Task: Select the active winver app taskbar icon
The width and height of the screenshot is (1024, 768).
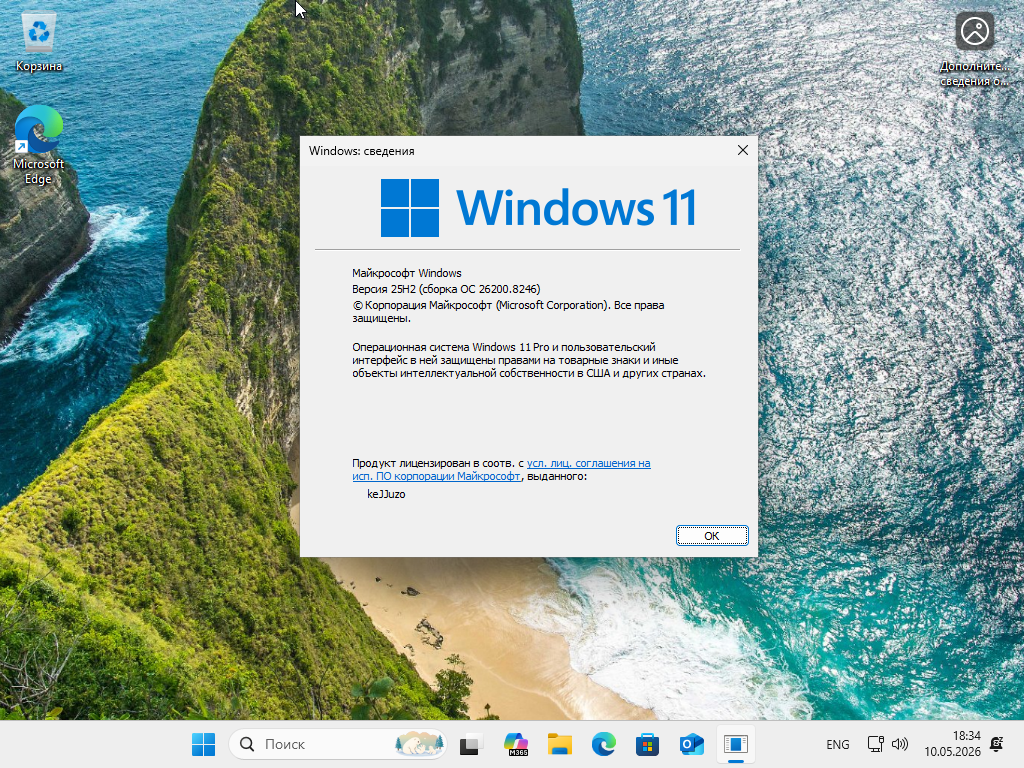Action: 735,744
